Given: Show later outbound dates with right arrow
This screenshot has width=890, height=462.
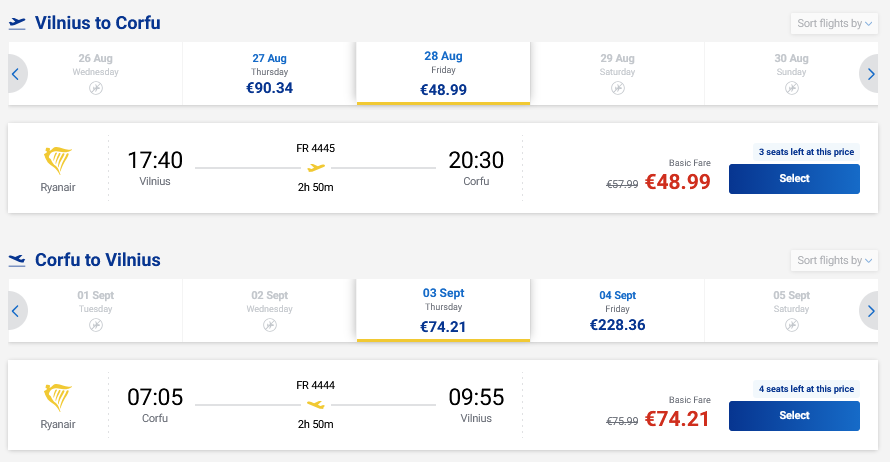Looking at the screenshot, I should tap(870, 74).
